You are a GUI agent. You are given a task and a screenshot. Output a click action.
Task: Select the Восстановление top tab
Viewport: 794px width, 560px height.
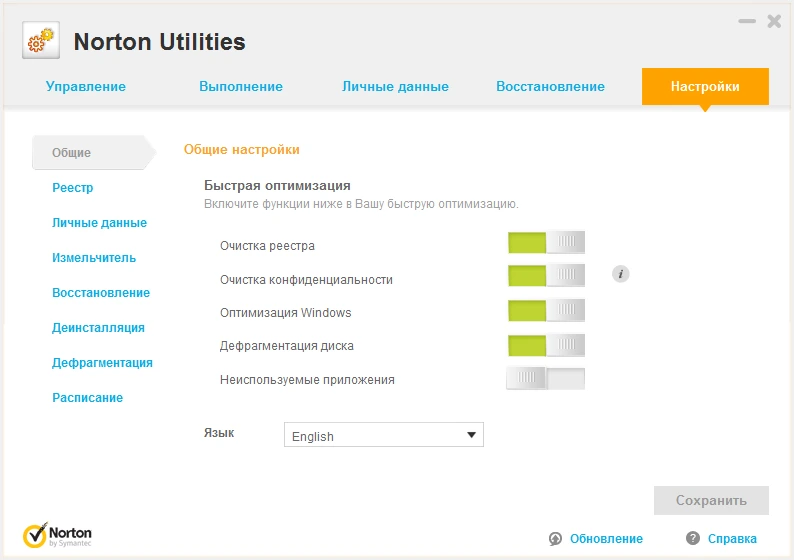550,87
